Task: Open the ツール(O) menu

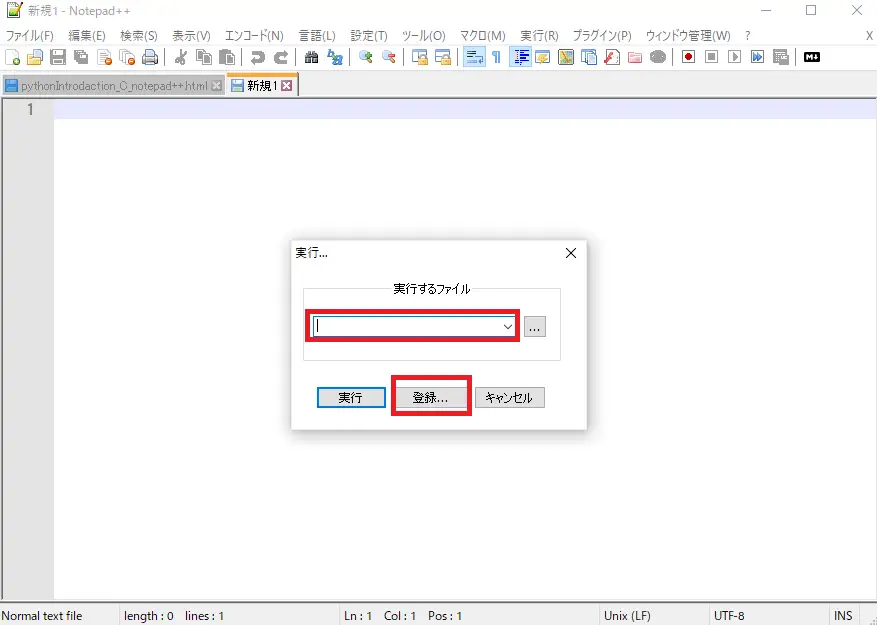Action: coord(423,36)
